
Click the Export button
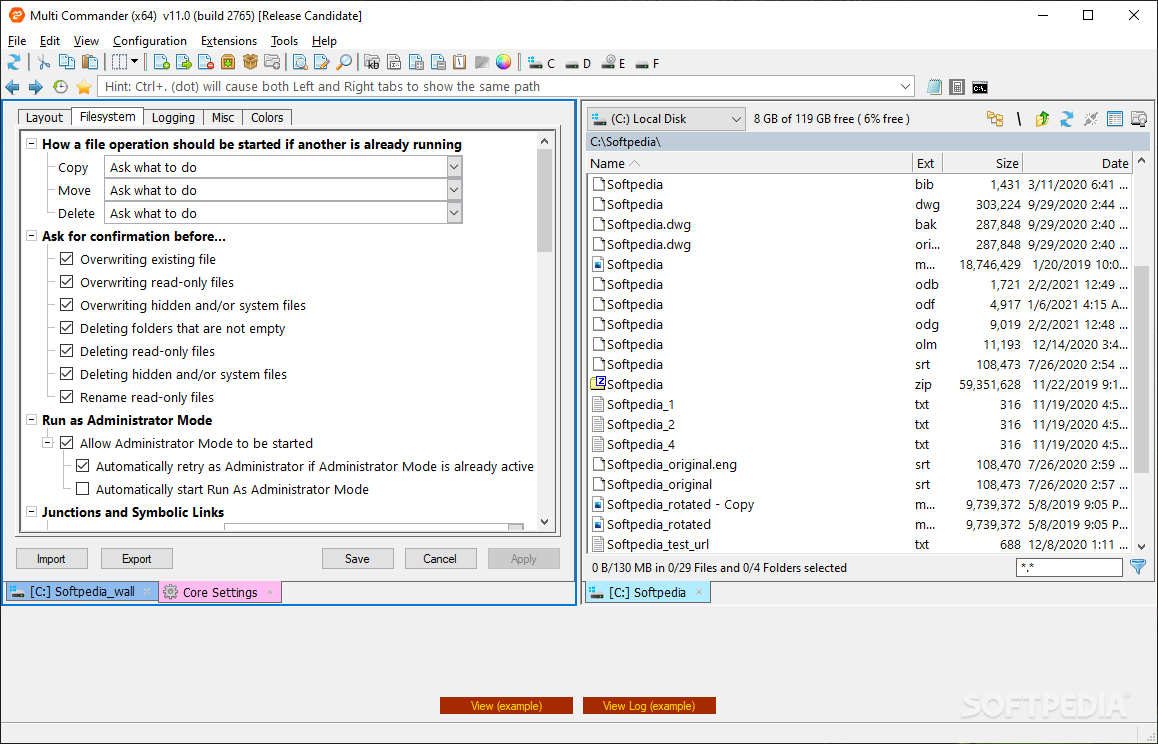[137, 559]
